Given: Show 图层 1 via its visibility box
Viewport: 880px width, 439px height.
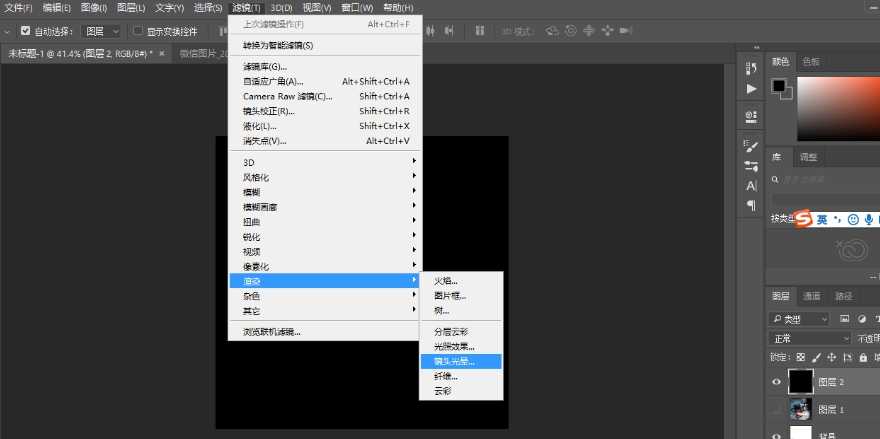Looking at the screenshot, I should pyautogui.click(x=777, y=408).
